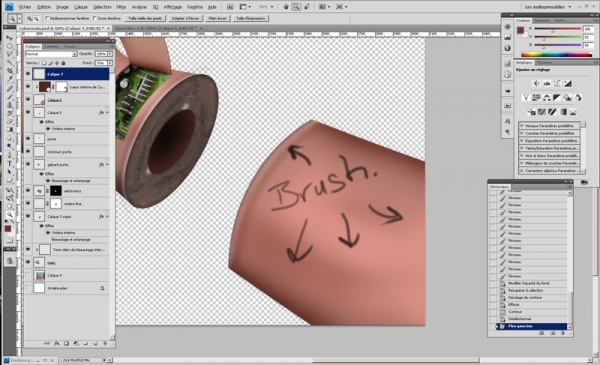600x365 pixels.
Task: Select the Polygonal Lasso tool
Action: click(10, 54)
